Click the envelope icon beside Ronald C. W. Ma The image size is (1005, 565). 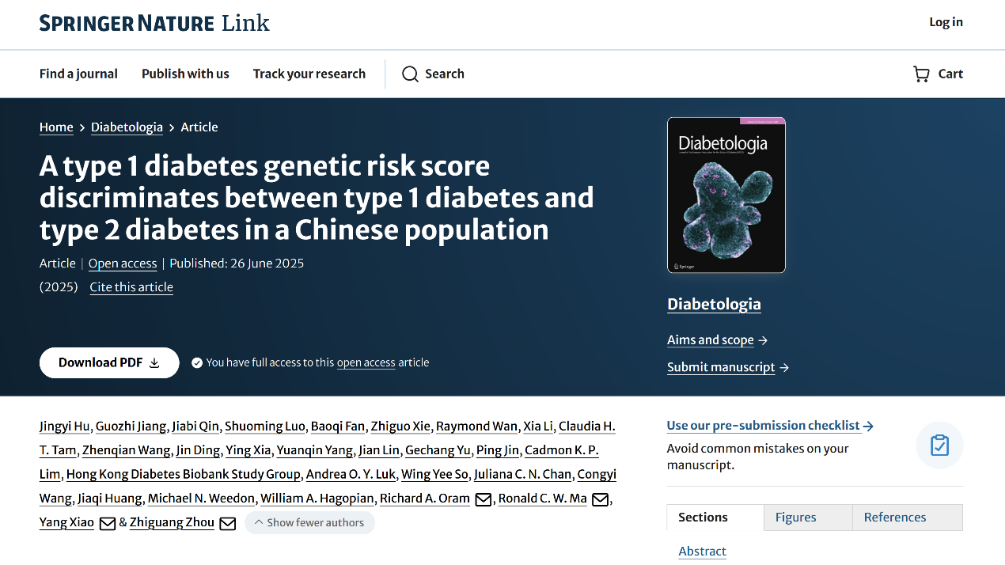600,499
